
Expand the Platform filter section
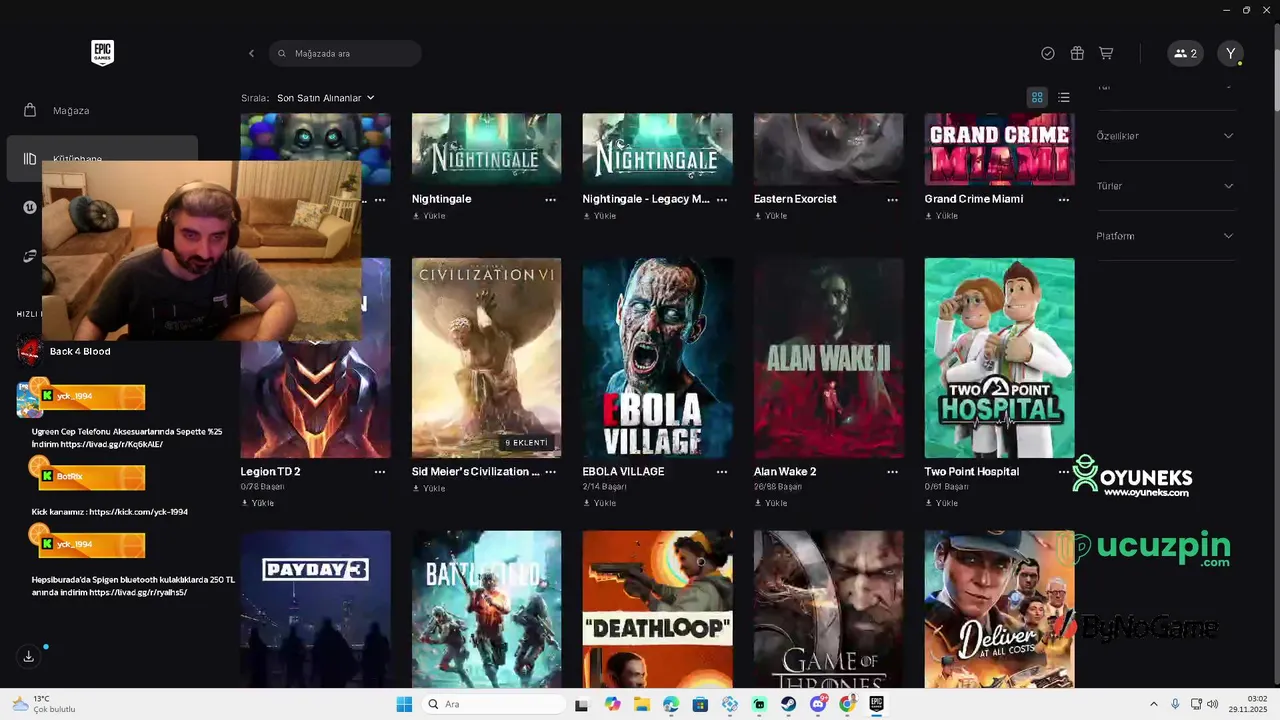pos(1165,236)
